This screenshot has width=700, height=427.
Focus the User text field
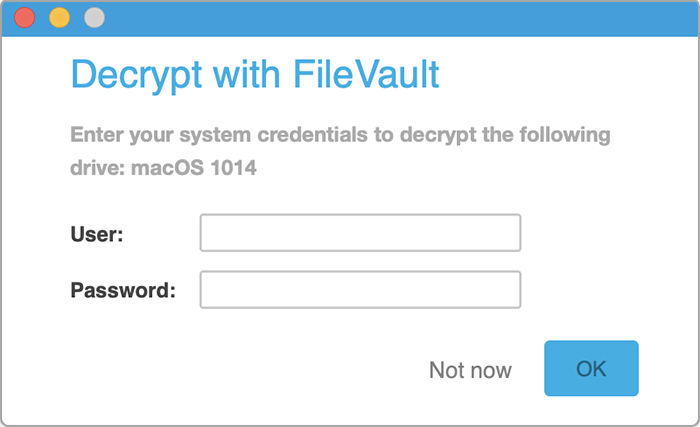click(360, 233)
